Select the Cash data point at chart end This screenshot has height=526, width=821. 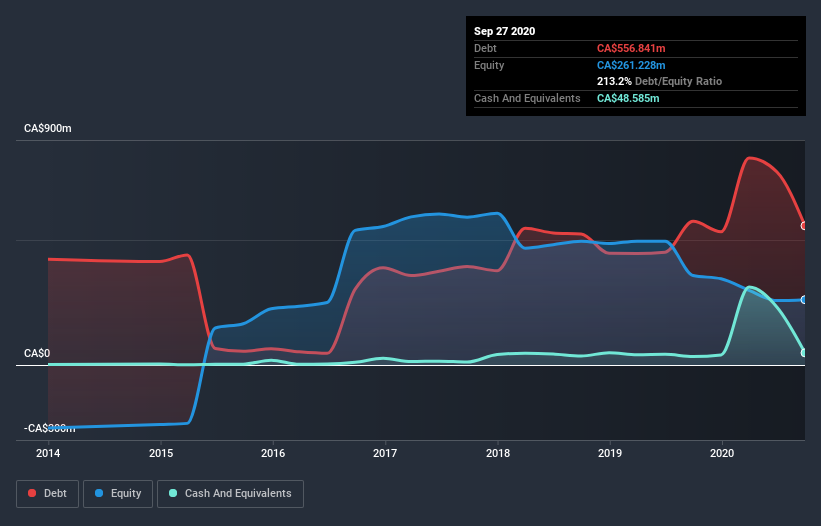pos(804,353)
